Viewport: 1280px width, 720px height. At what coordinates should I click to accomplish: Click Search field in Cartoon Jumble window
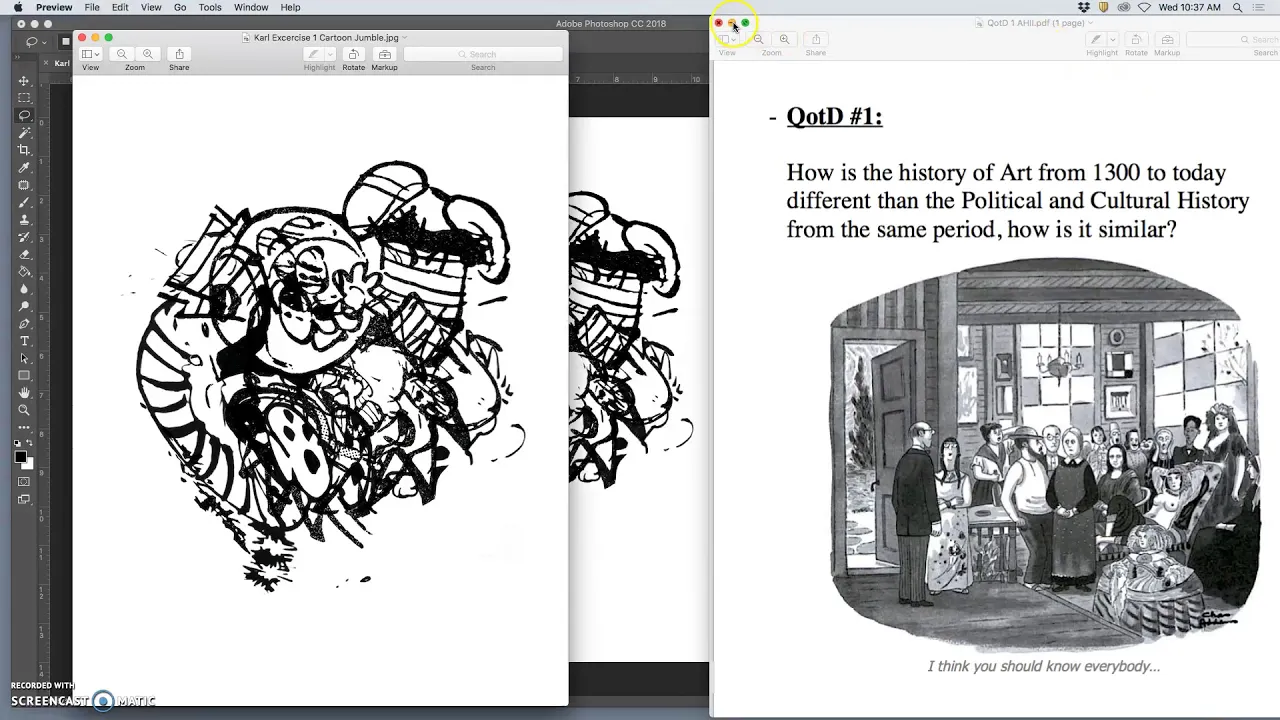point(483,54)
